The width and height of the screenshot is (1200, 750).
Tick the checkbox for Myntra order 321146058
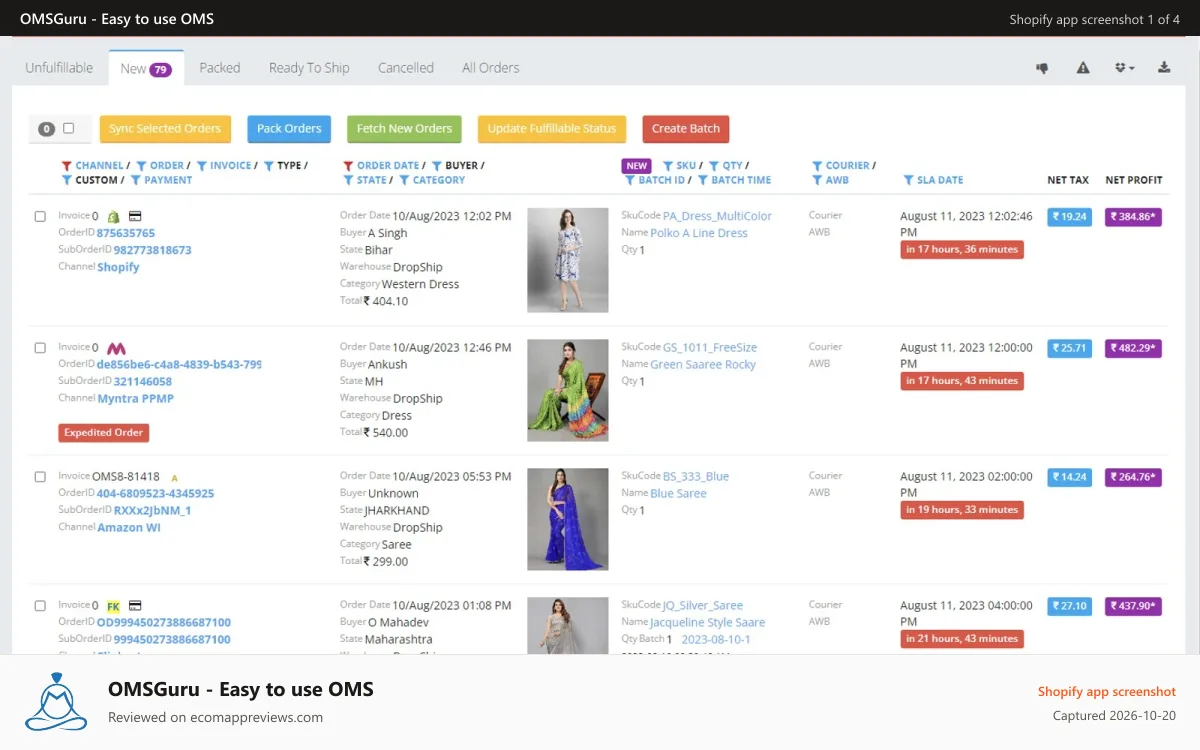point(40,348)
